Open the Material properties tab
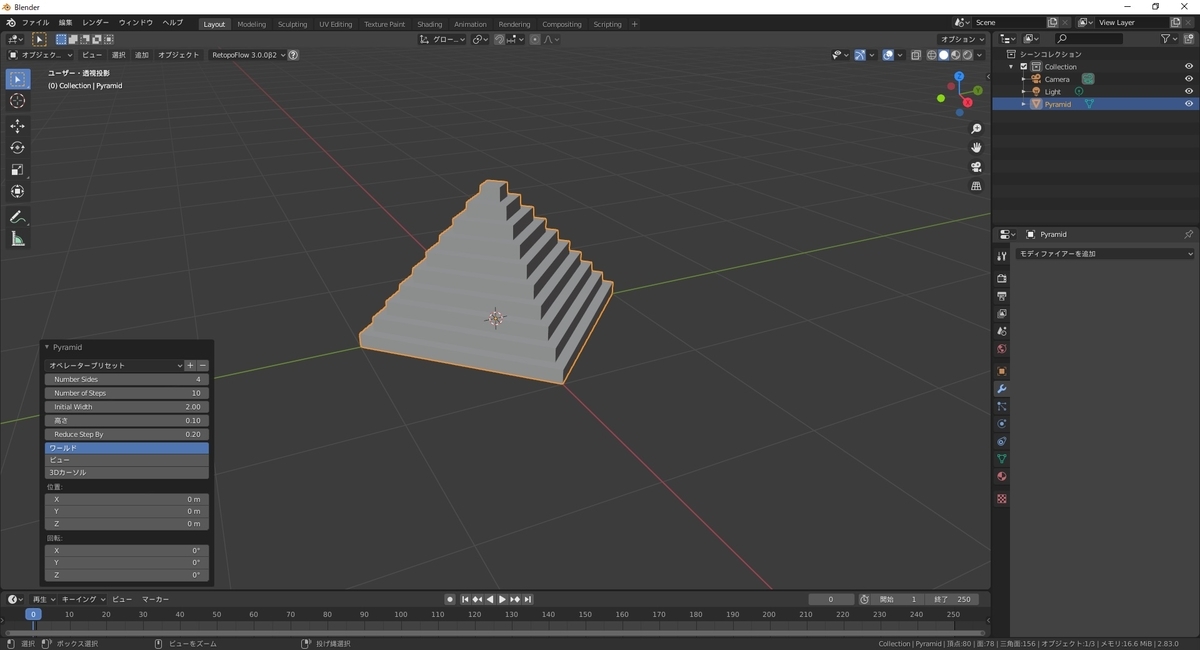 click(x=1002, y=476)
